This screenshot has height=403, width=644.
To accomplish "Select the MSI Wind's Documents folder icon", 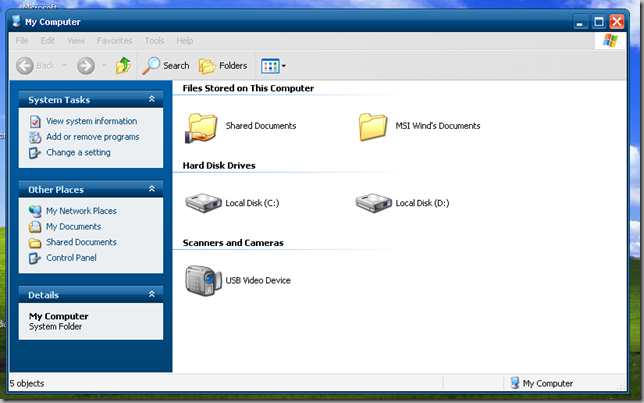I will (x=373, y=127).
